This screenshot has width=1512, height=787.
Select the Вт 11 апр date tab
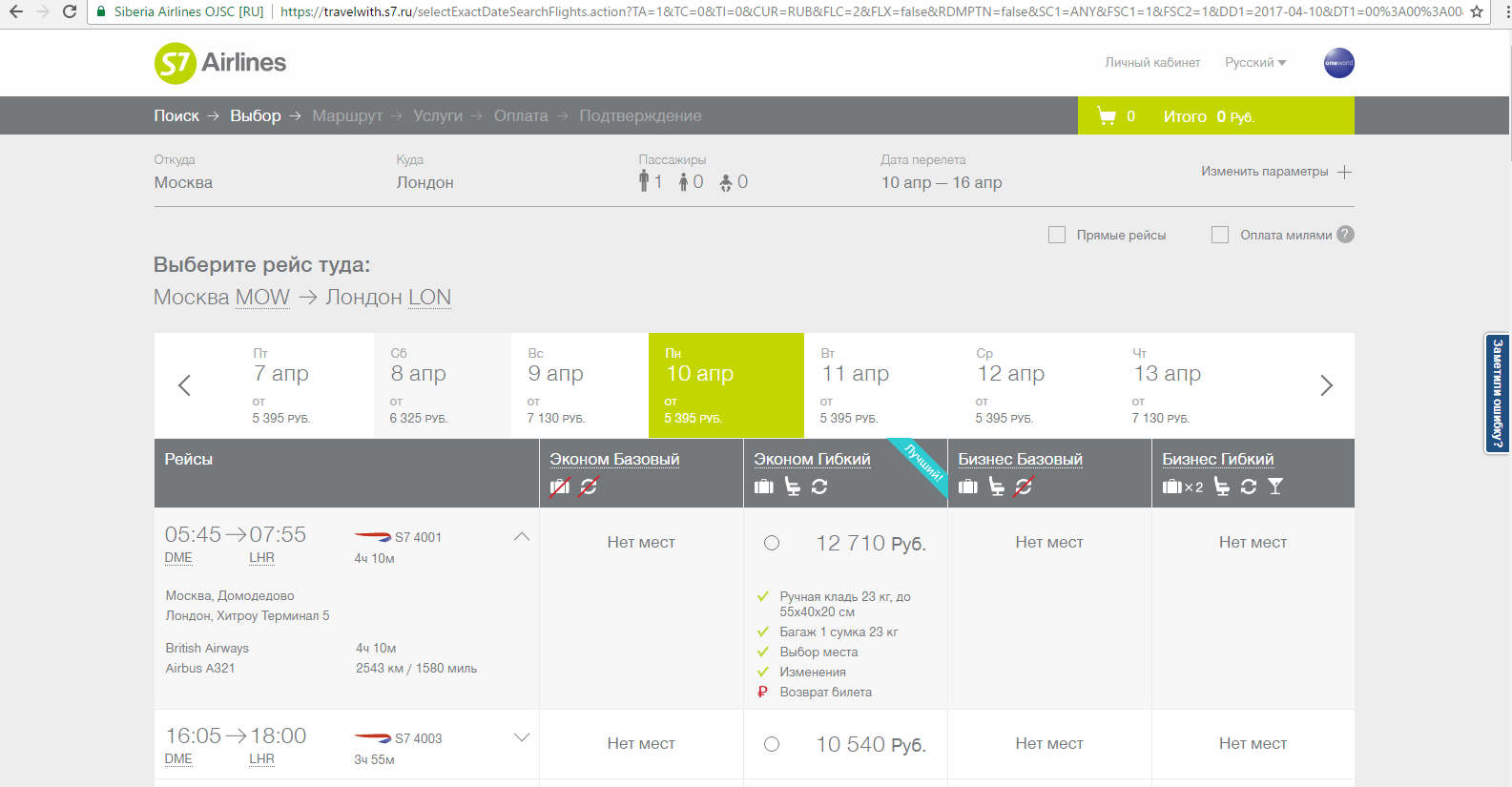pyautogui.click(x=881, y=385)
